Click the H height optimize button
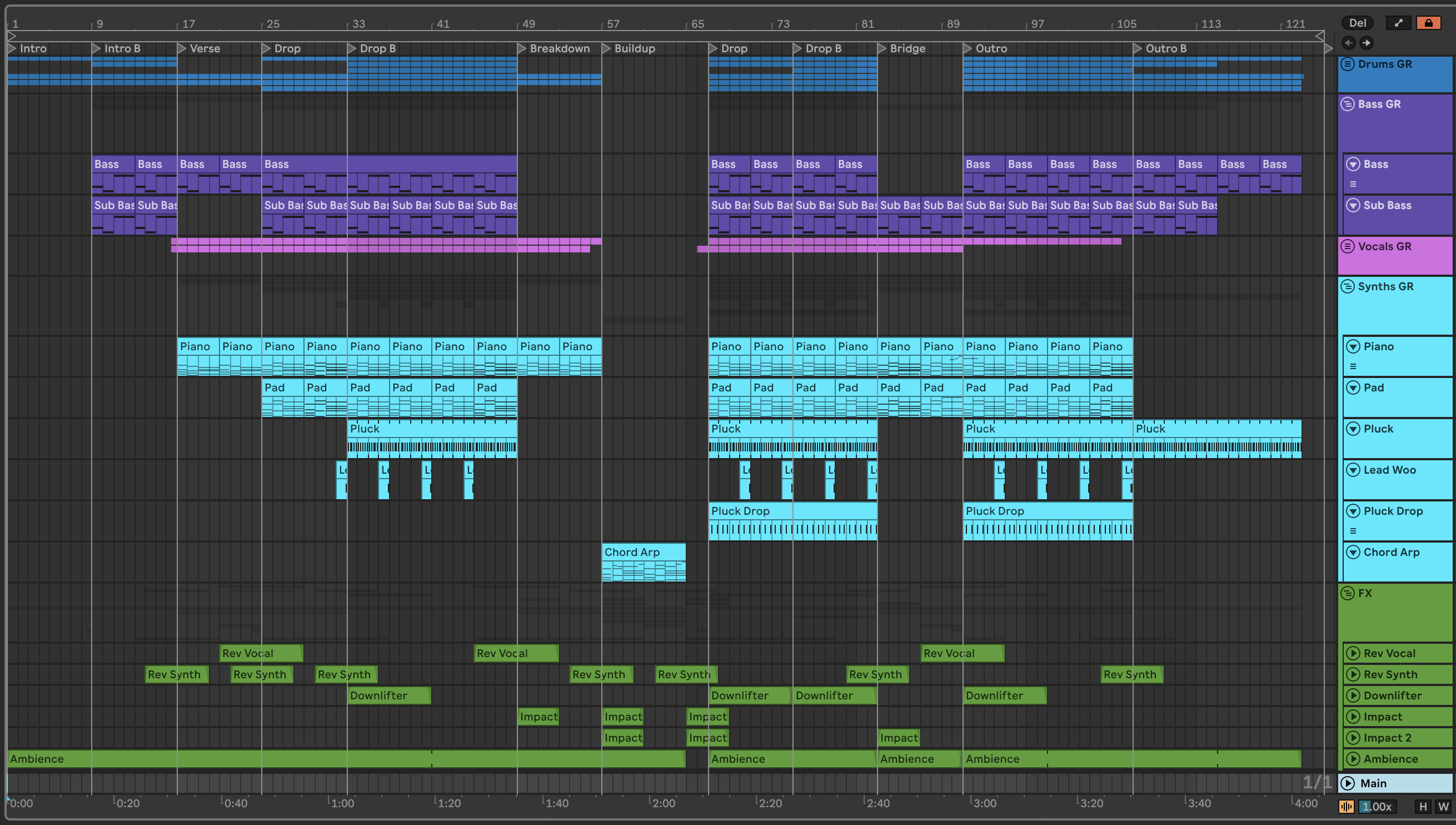 point(1423,806)
